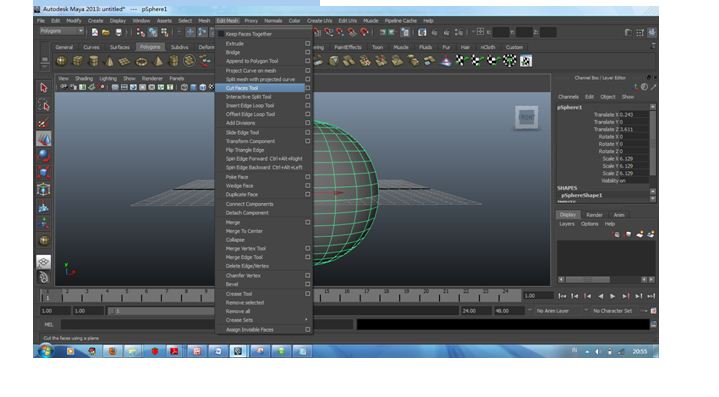Play the animation forward

click(613, 296)
